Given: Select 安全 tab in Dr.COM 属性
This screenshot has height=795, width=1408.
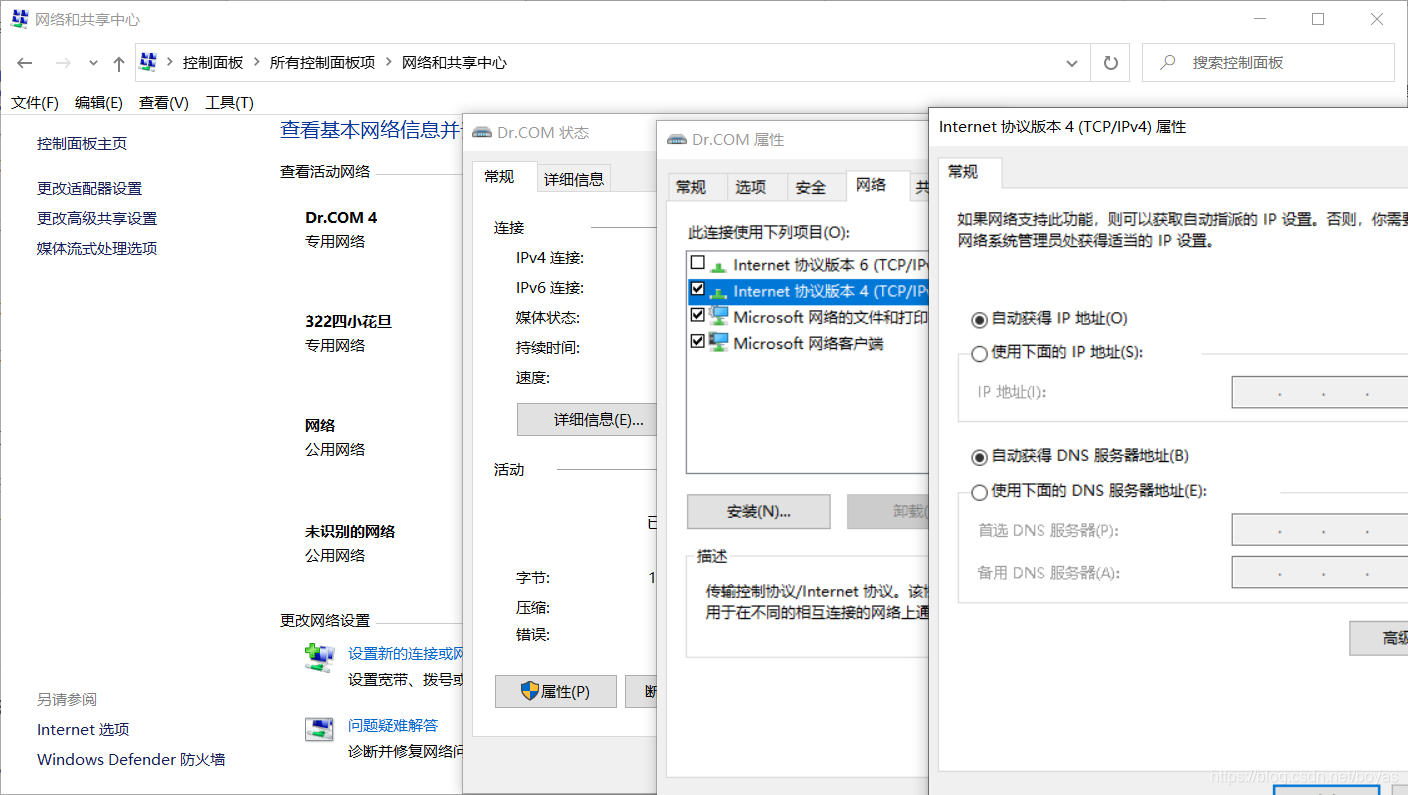Looking at the screenshot, I should (x=811, y=187).
